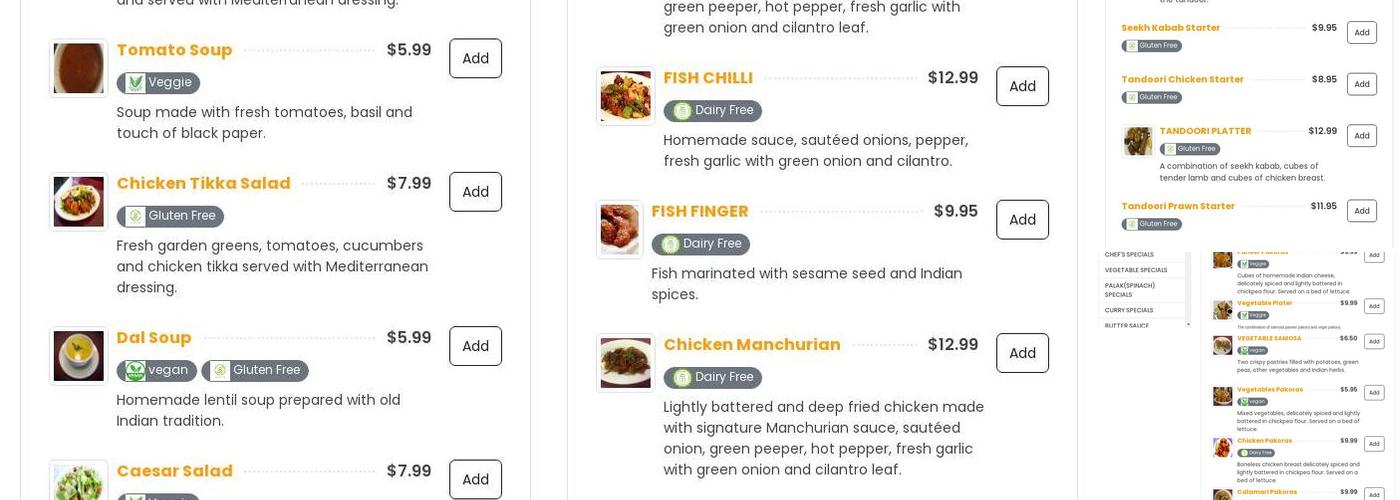Open the Palak(Spinach) Specials category
Viewport: 1400px width, 500px height.
click(1129, 290)
